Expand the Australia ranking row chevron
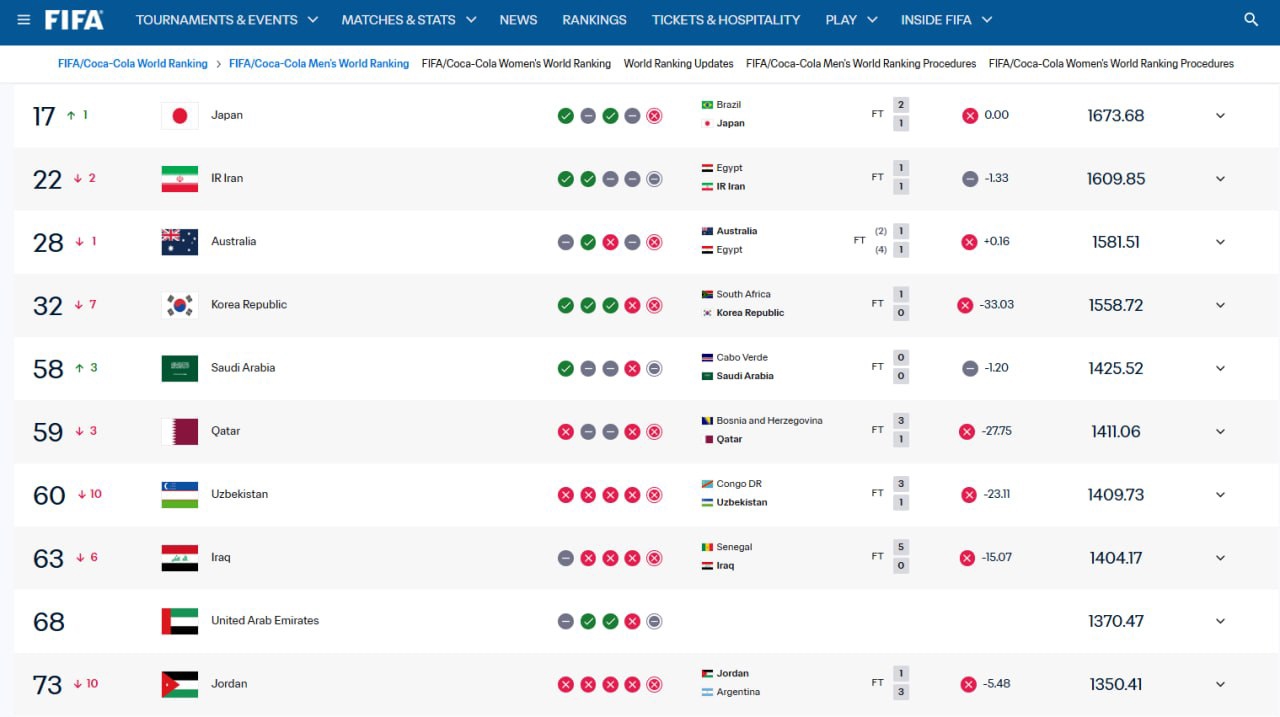Screen dimensions: 1280x717 tap(1220, 242)
